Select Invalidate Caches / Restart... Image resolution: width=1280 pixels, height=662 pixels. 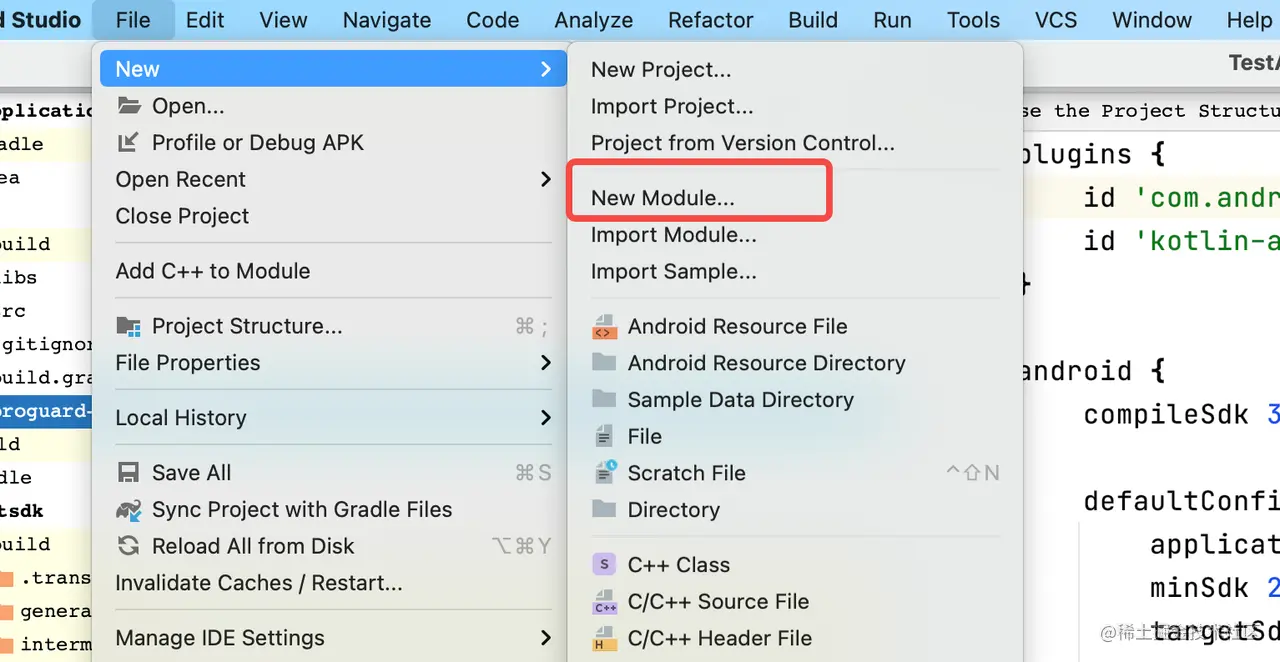(259, 583)
